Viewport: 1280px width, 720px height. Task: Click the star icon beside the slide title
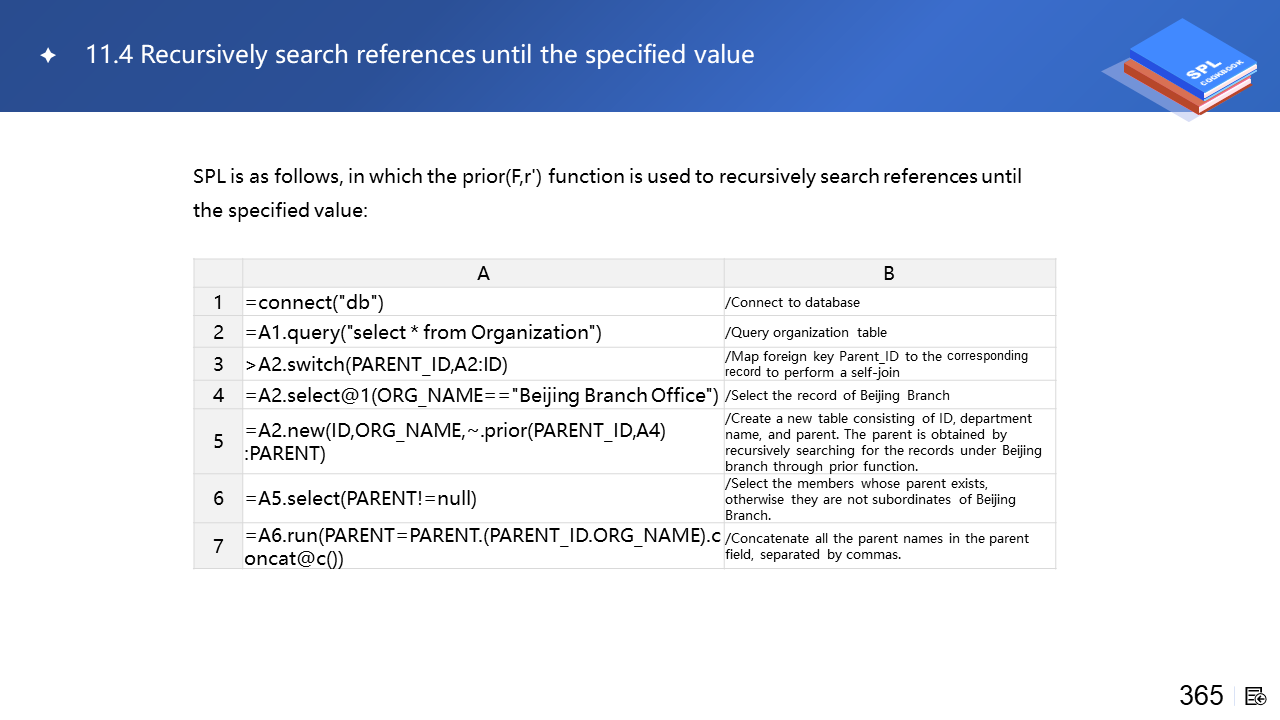(47, 55)
